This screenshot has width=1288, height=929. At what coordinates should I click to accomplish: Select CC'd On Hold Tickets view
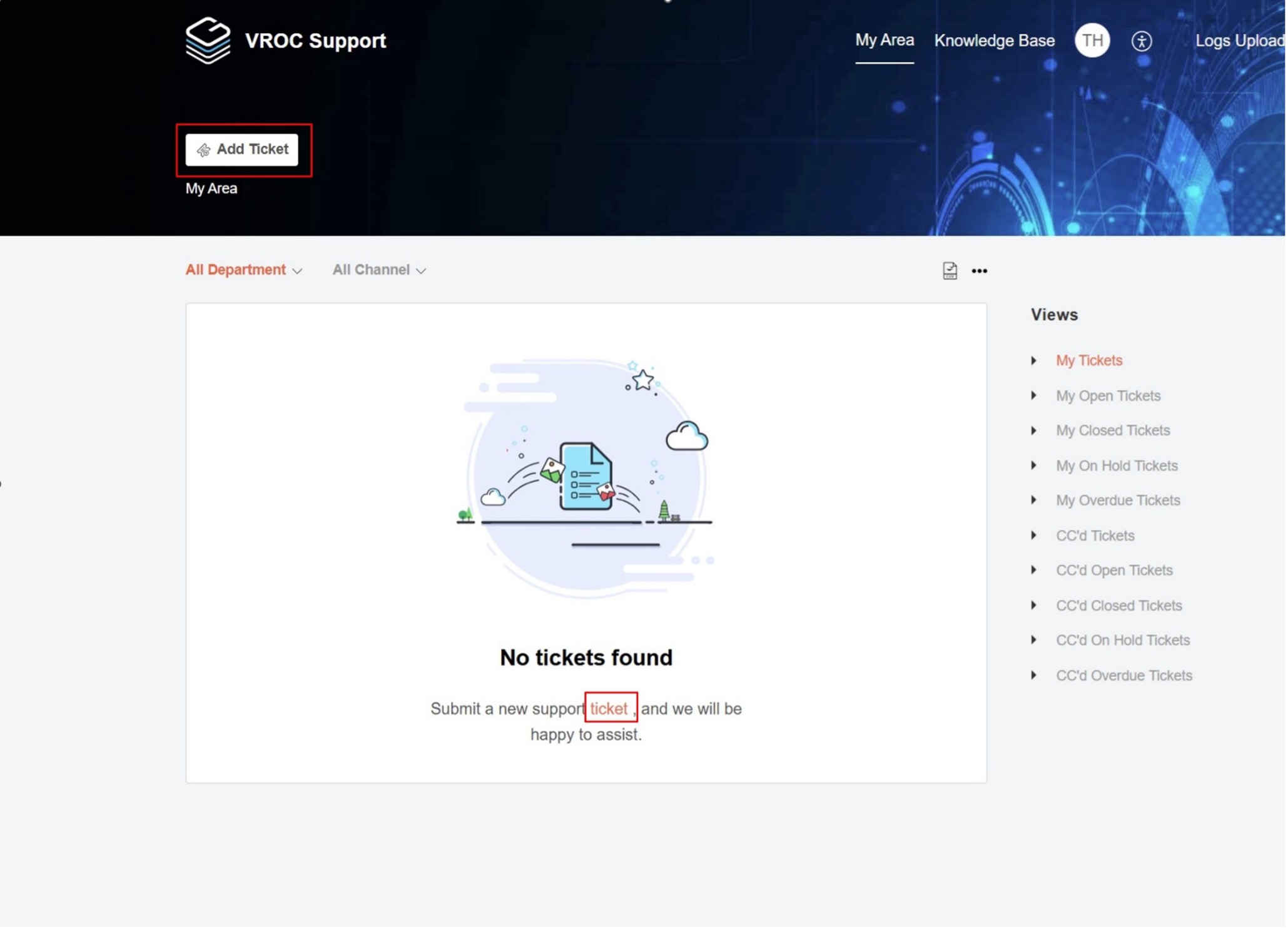point(1122,640)
